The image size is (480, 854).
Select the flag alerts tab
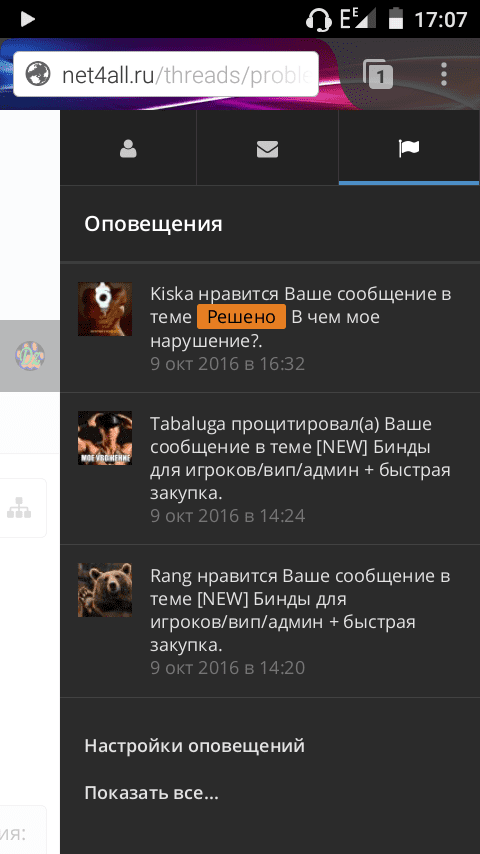click(409, 148)
